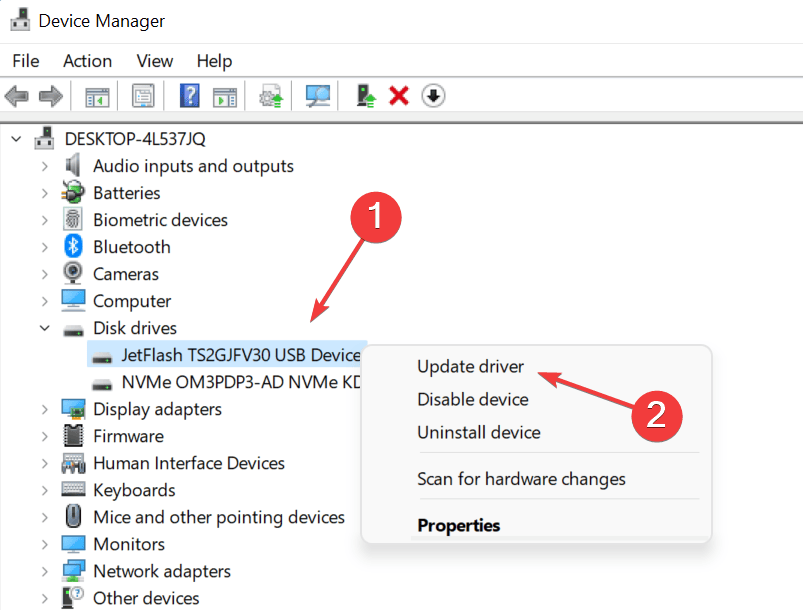Click the monitor with magnifier scan icon
This screenshot has height=610, width=803.
[x=318, y=96]
